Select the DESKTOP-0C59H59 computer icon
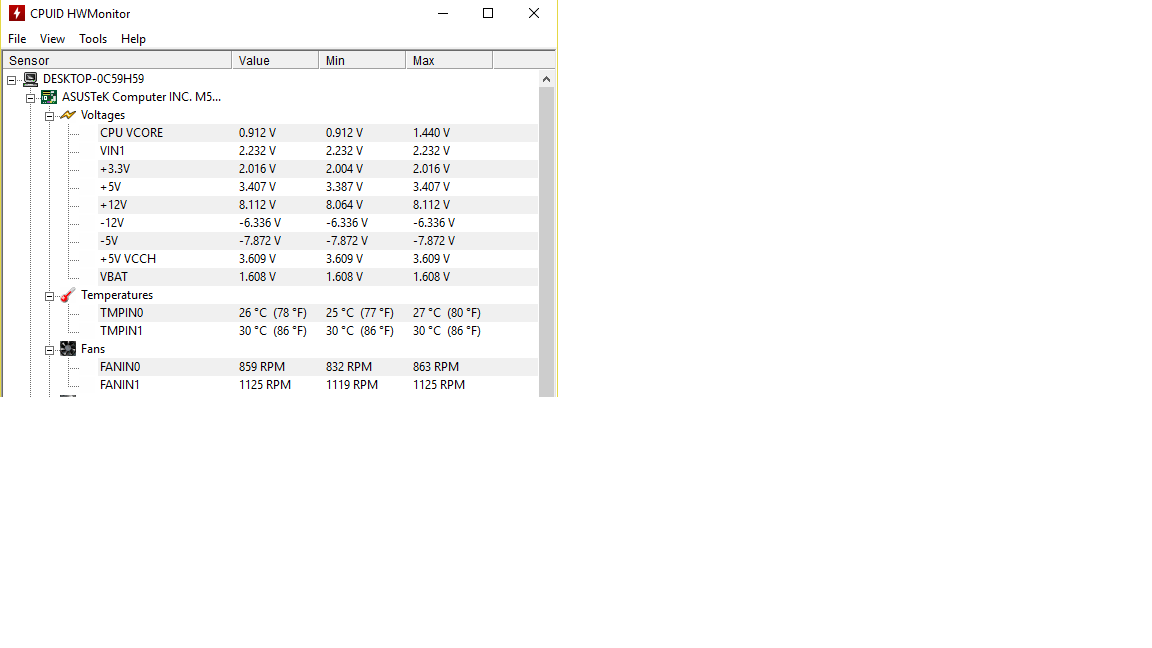This screenshot has height=648, width=1152. (30, 79)
